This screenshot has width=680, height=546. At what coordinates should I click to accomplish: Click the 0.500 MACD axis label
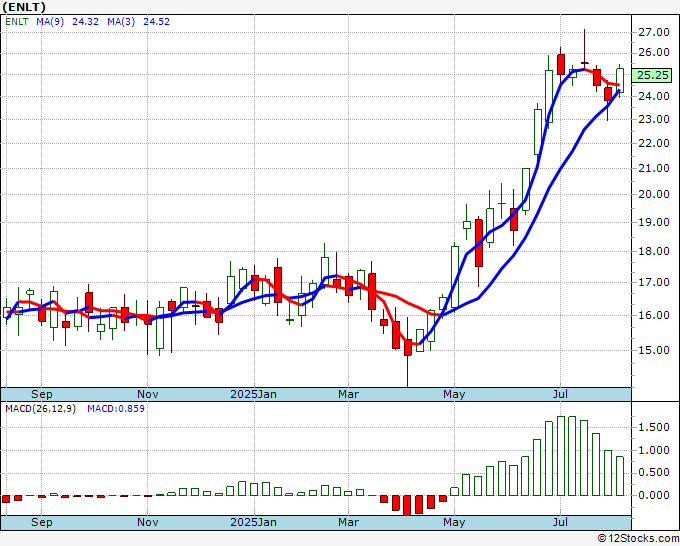654,473
